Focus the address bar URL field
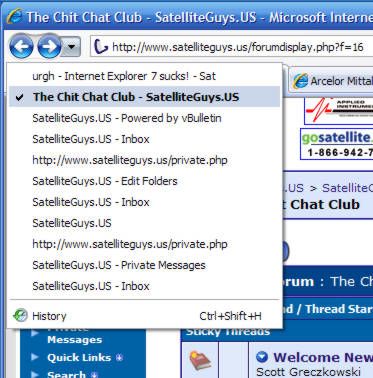Image resolution: width=373 pixels, height=378 pixels. pyautogui.click(x=231, y=47)
